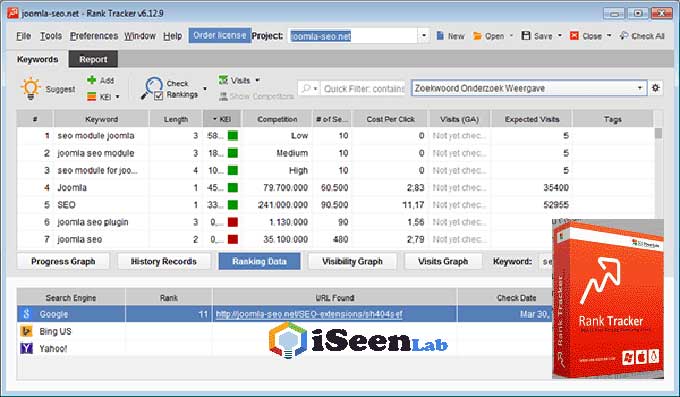Click the Suggest lightbulb icon
The image size is (680, 397).
point(31,89)
